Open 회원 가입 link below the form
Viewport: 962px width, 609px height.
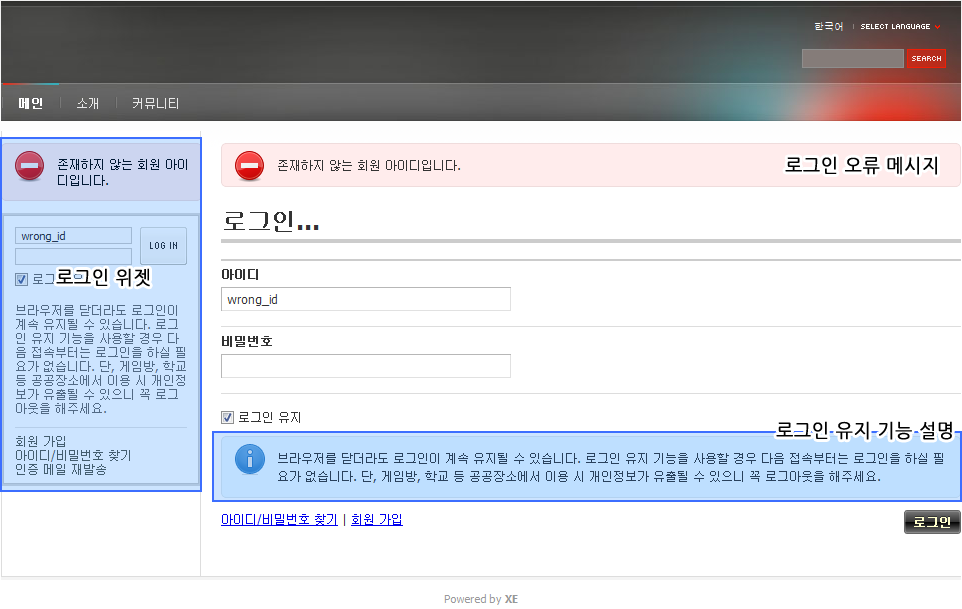click(376, 520)
